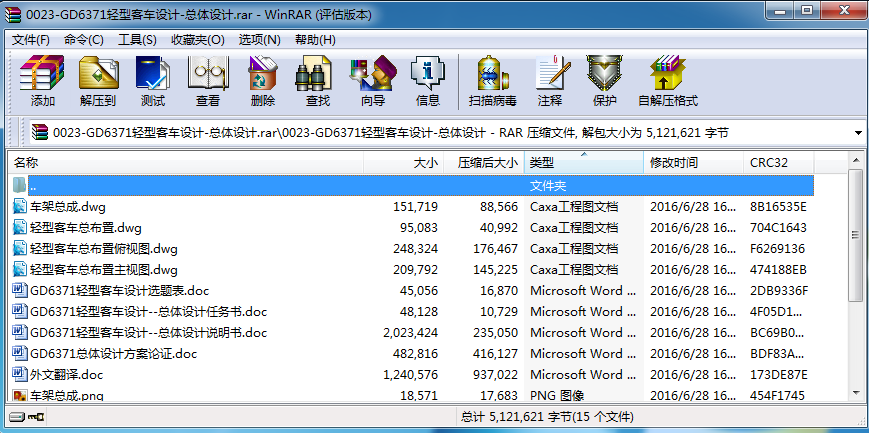Viewport: 869px width, 433px height.
Task: Click the file list scrollbar up arrow
Action: (856, 161)
